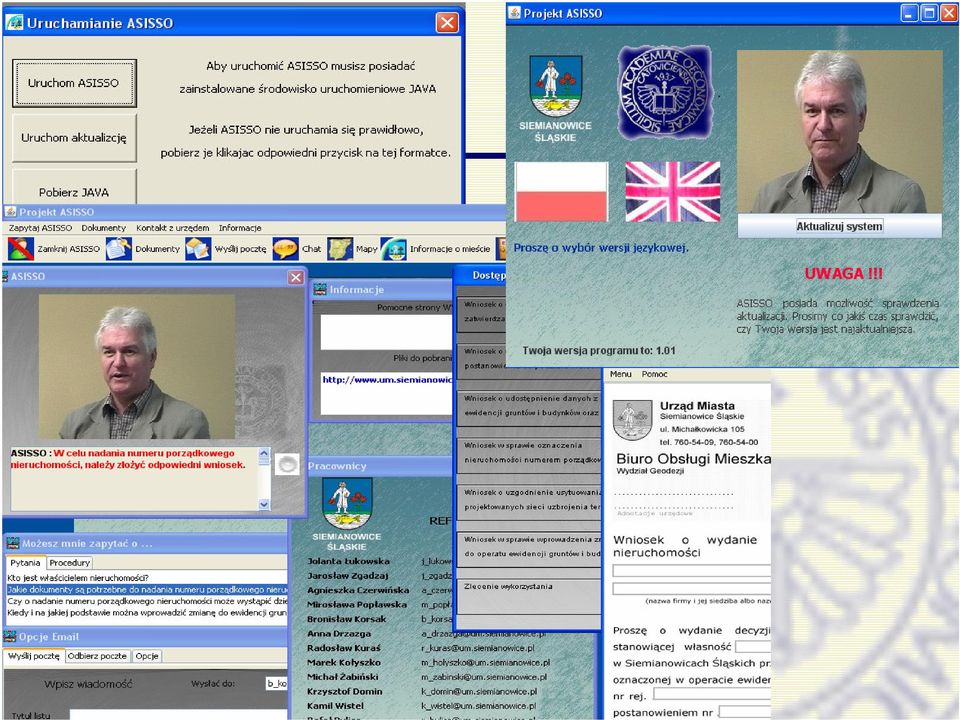Switch to the Wyślij pocztę tab
The image size is (960, 720).
tap(34, 656)
